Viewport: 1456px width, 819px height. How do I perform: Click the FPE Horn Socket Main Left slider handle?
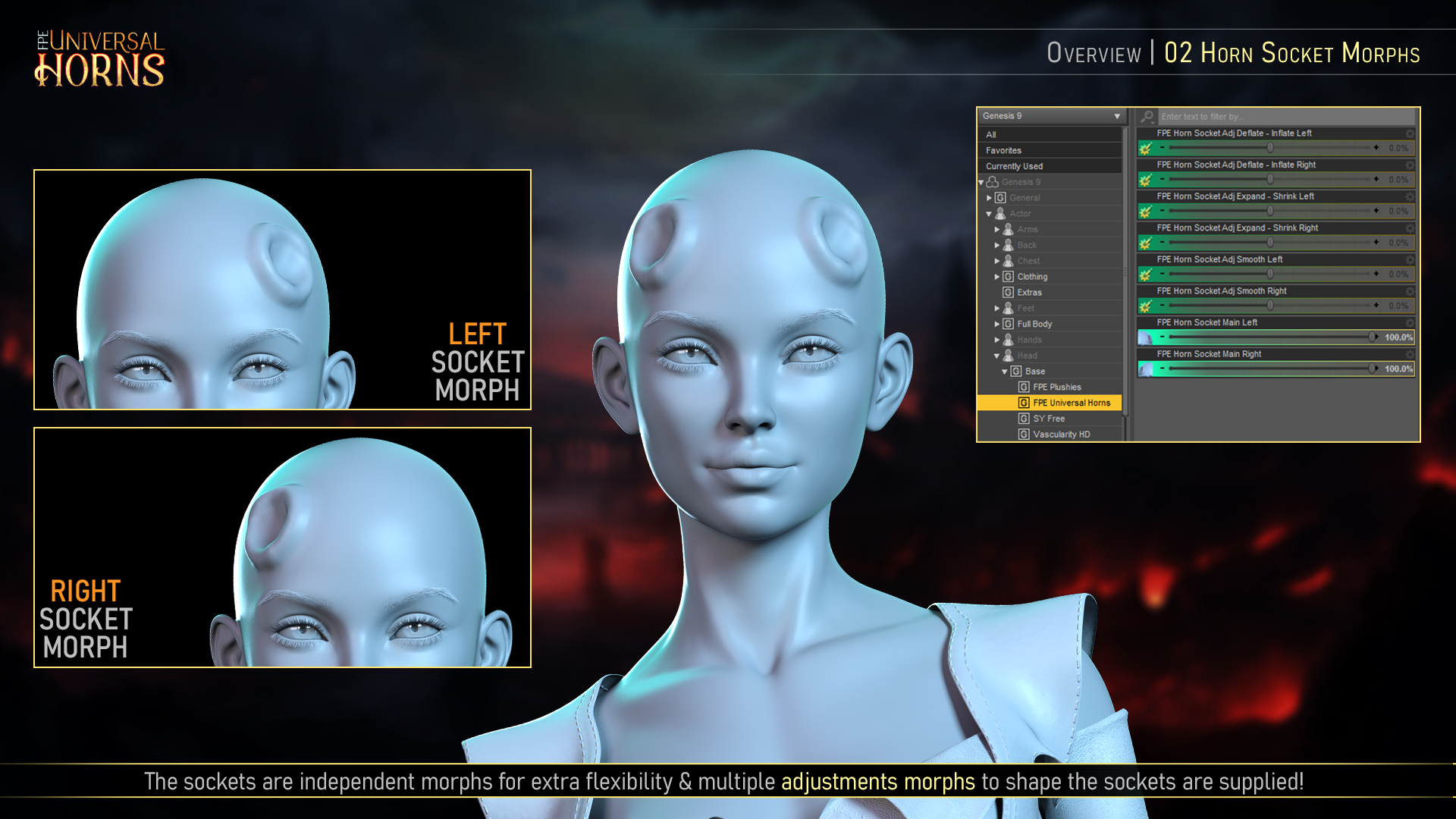(x=1374, y=337)
